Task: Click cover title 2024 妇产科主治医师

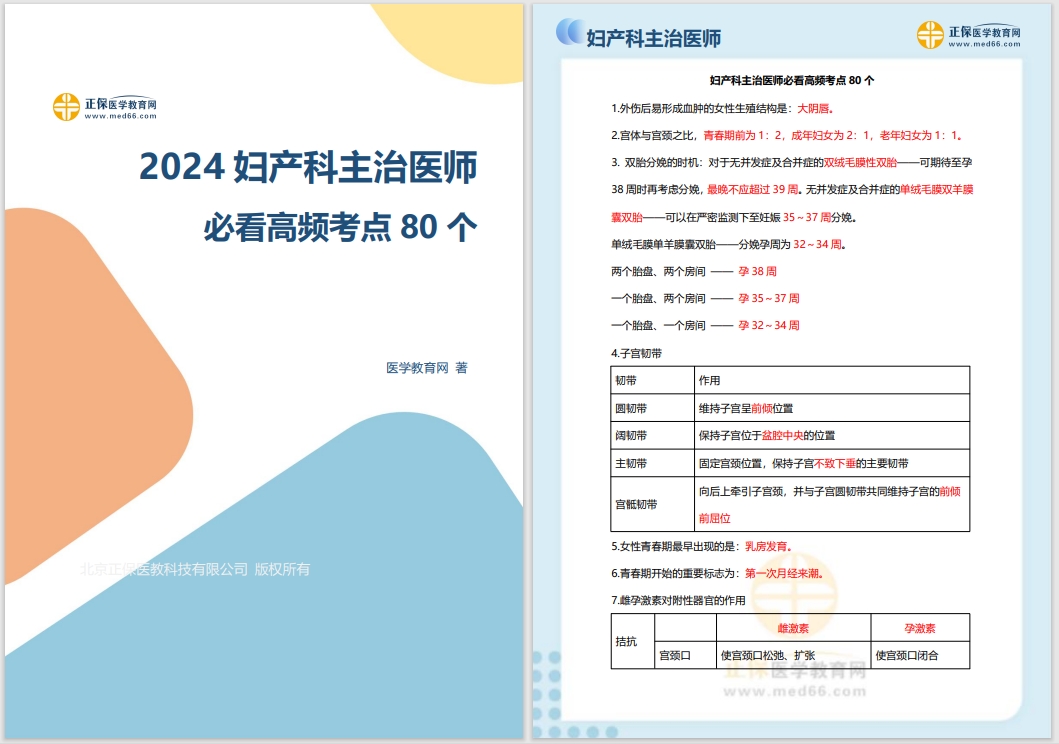Action: pos(308,167)
